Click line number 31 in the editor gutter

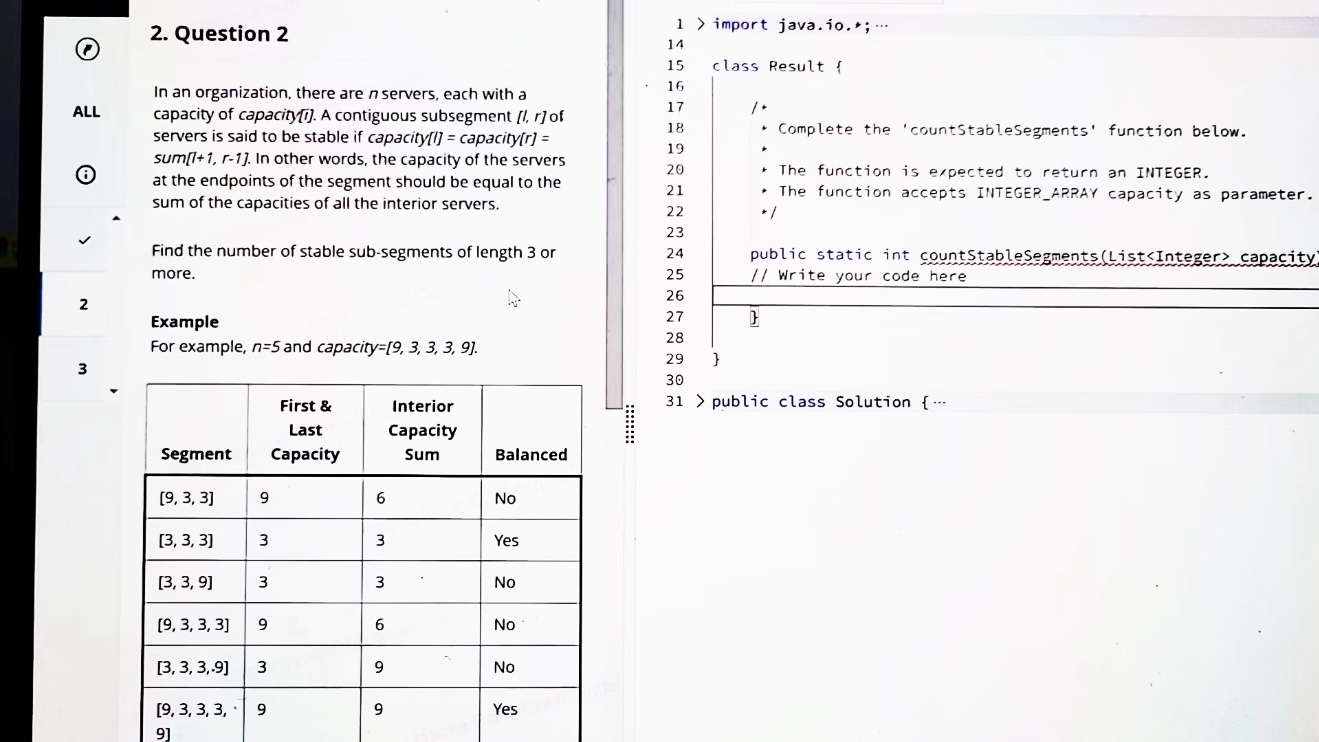[675, 401]
